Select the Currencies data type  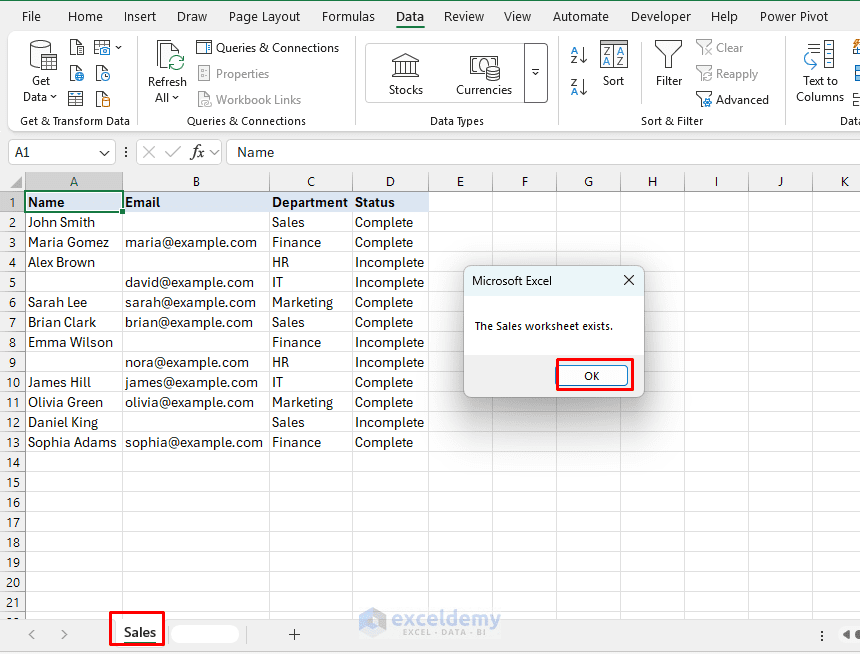(x=484, y=74)
